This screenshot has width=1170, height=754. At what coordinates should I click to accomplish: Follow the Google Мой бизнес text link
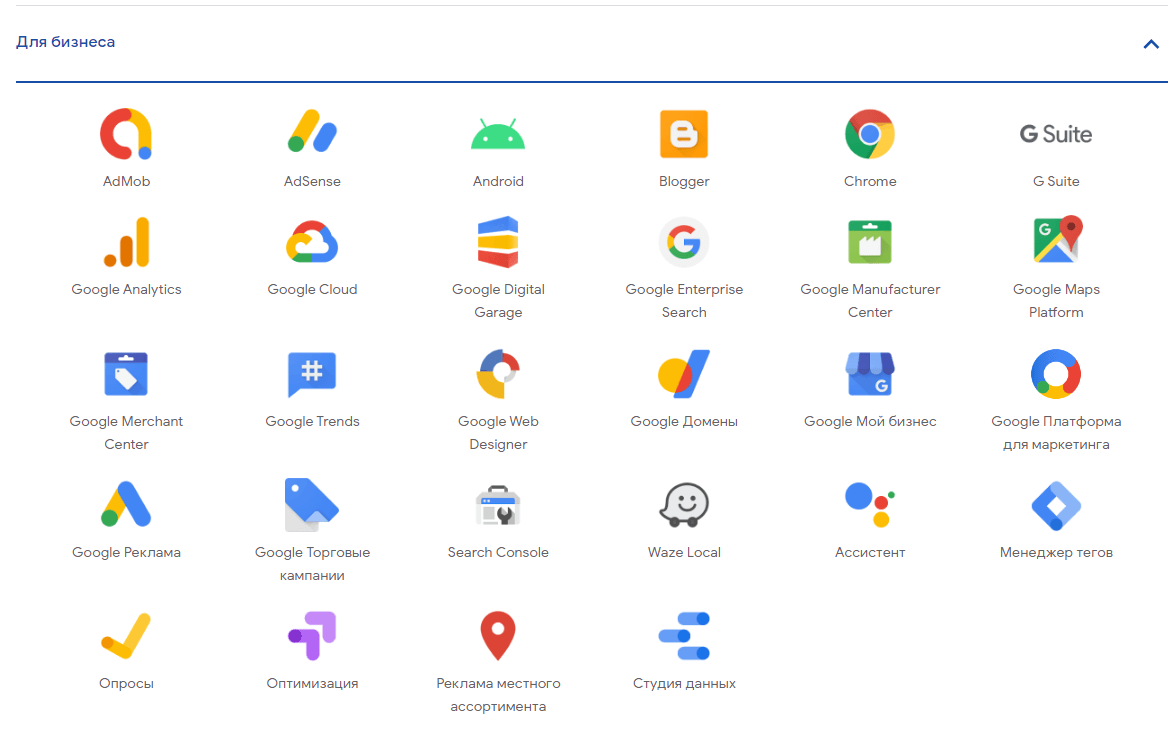[x=870, y=422]
